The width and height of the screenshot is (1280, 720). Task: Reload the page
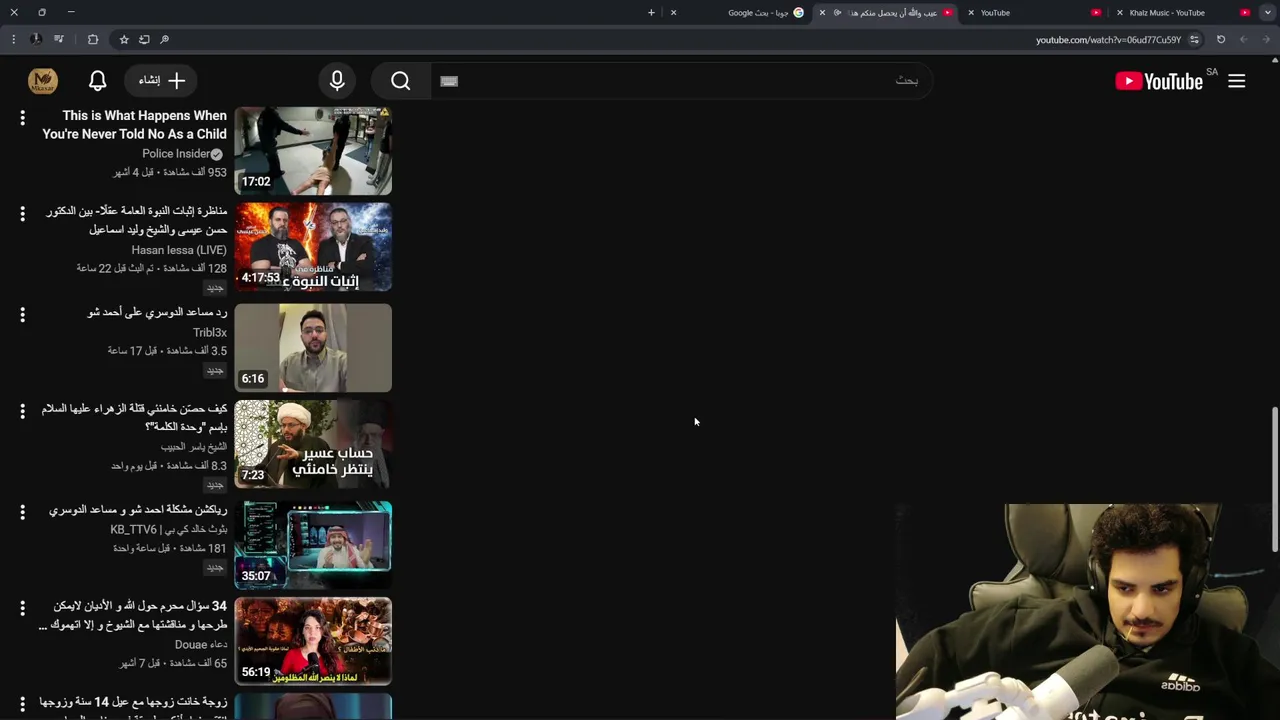tap(1221, 39)
